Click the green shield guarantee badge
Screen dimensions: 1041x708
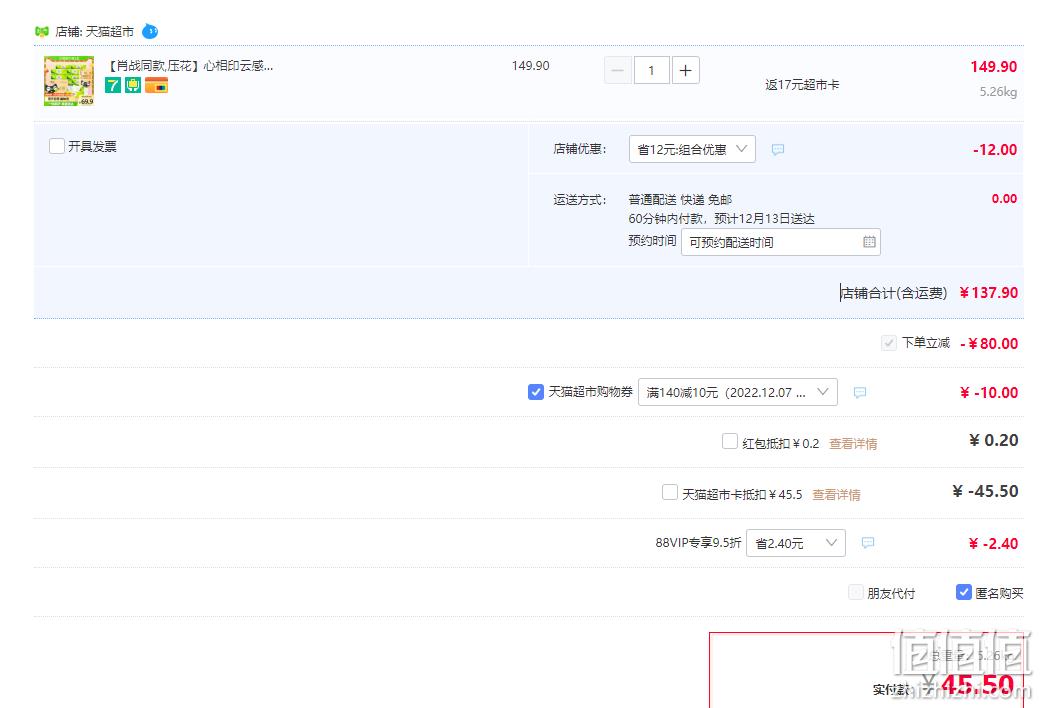tap(133, 85)
